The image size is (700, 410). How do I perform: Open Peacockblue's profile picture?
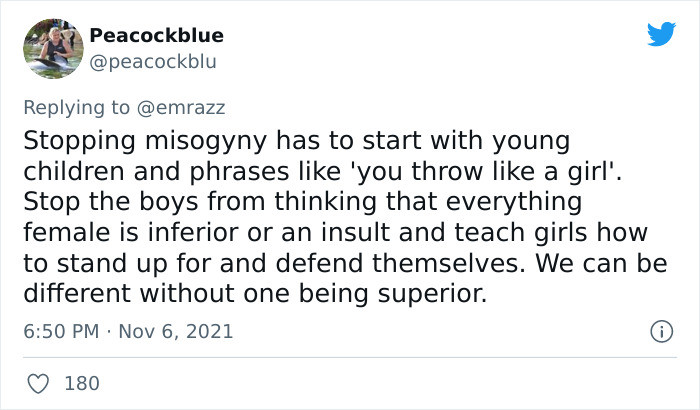pos(50,49)
